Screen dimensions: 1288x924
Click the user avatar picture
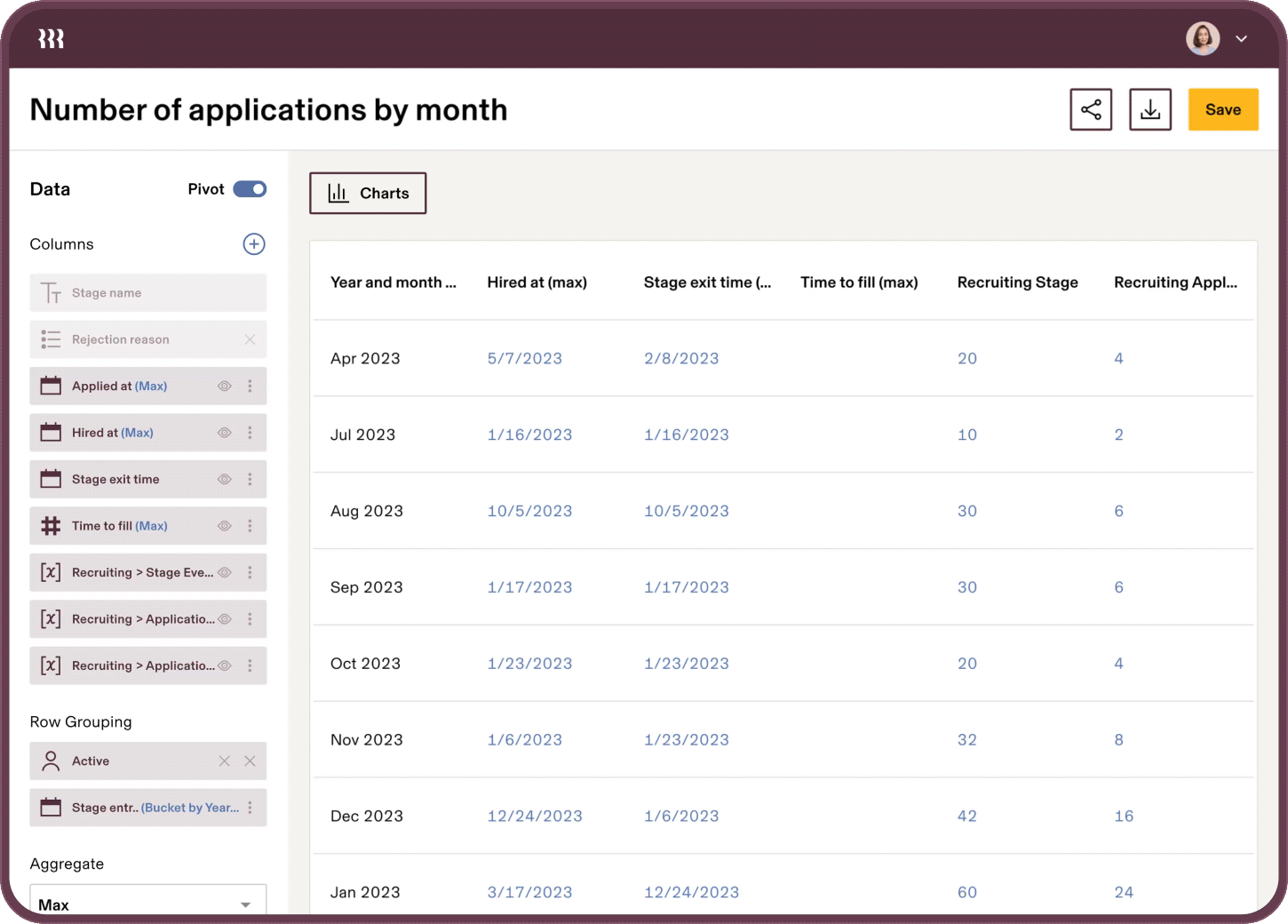(1203, 38)
